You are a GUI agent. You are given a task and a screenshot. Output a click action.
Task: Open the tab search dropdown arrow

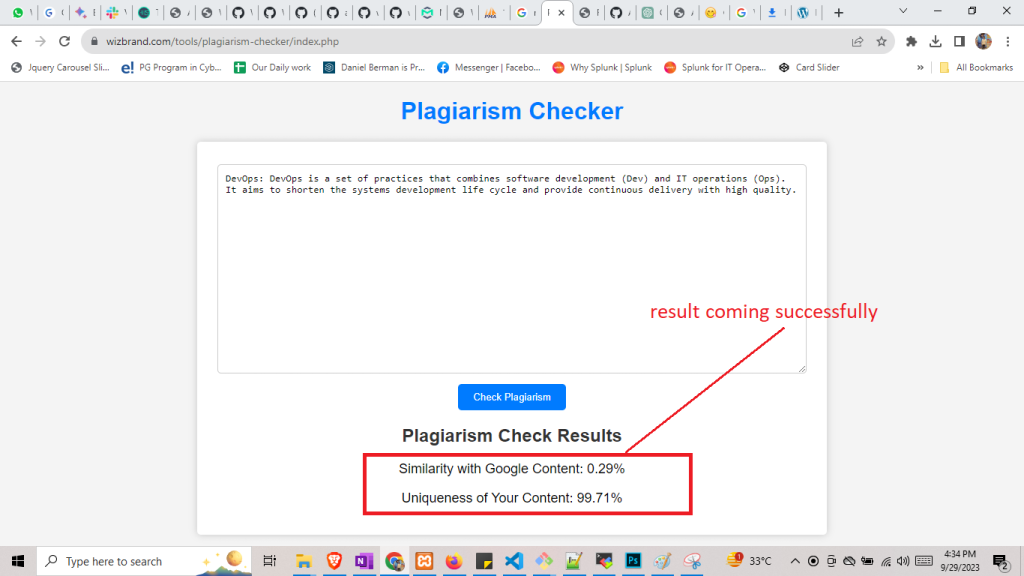[x=904, y=12]
